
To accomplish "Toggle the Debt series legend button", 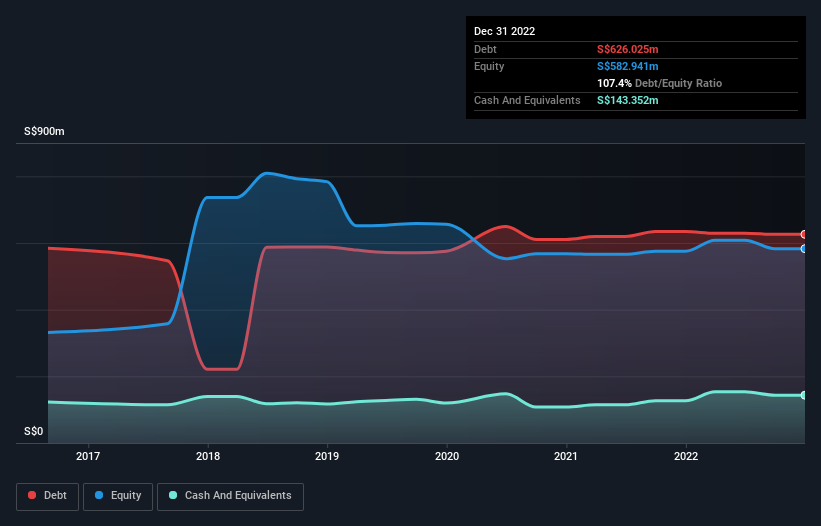I will tap(48, 496).
